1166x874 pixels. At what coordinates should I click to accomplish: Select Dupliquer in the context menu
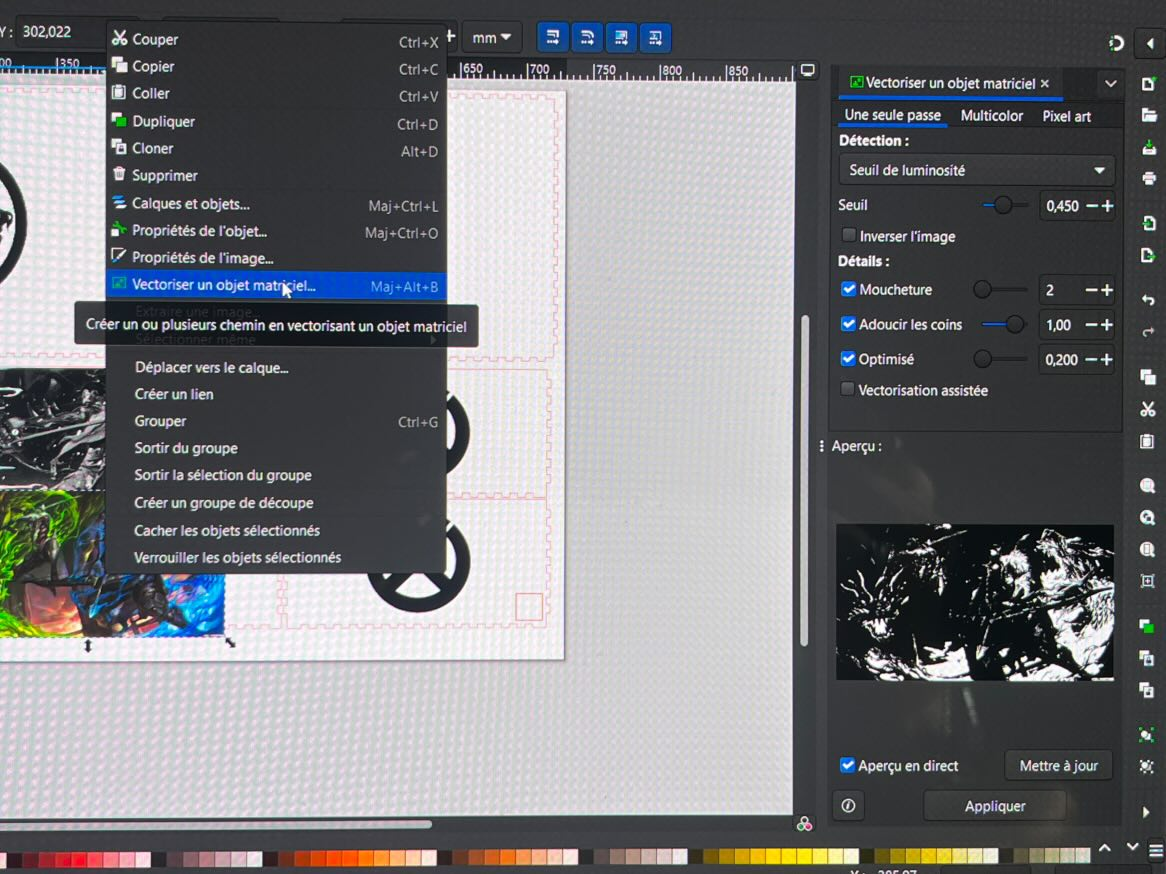click(x=276, y=121)
